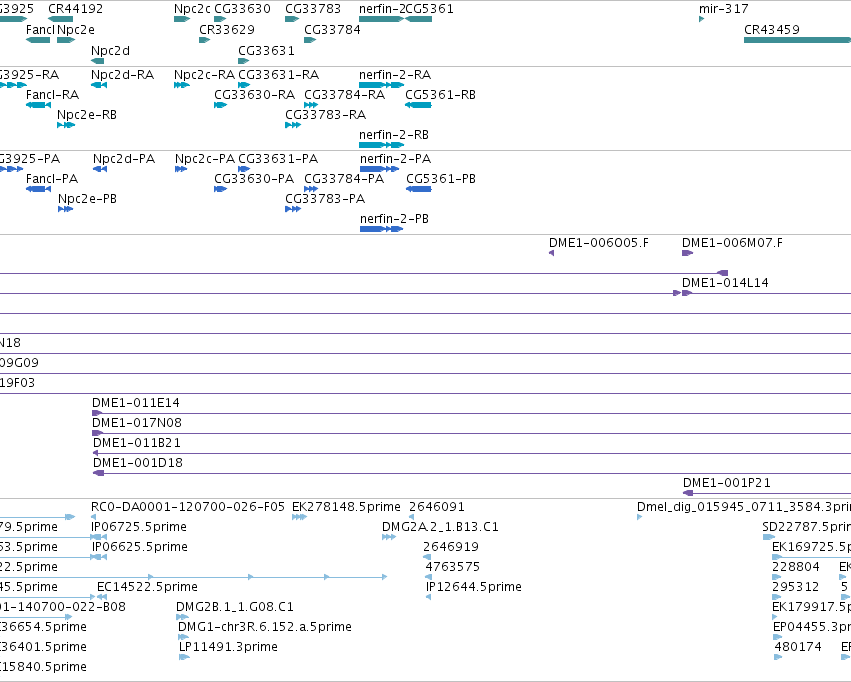
Task: Select the DMG2A.2_1.B13.C1 EST label
Action: 440,526
